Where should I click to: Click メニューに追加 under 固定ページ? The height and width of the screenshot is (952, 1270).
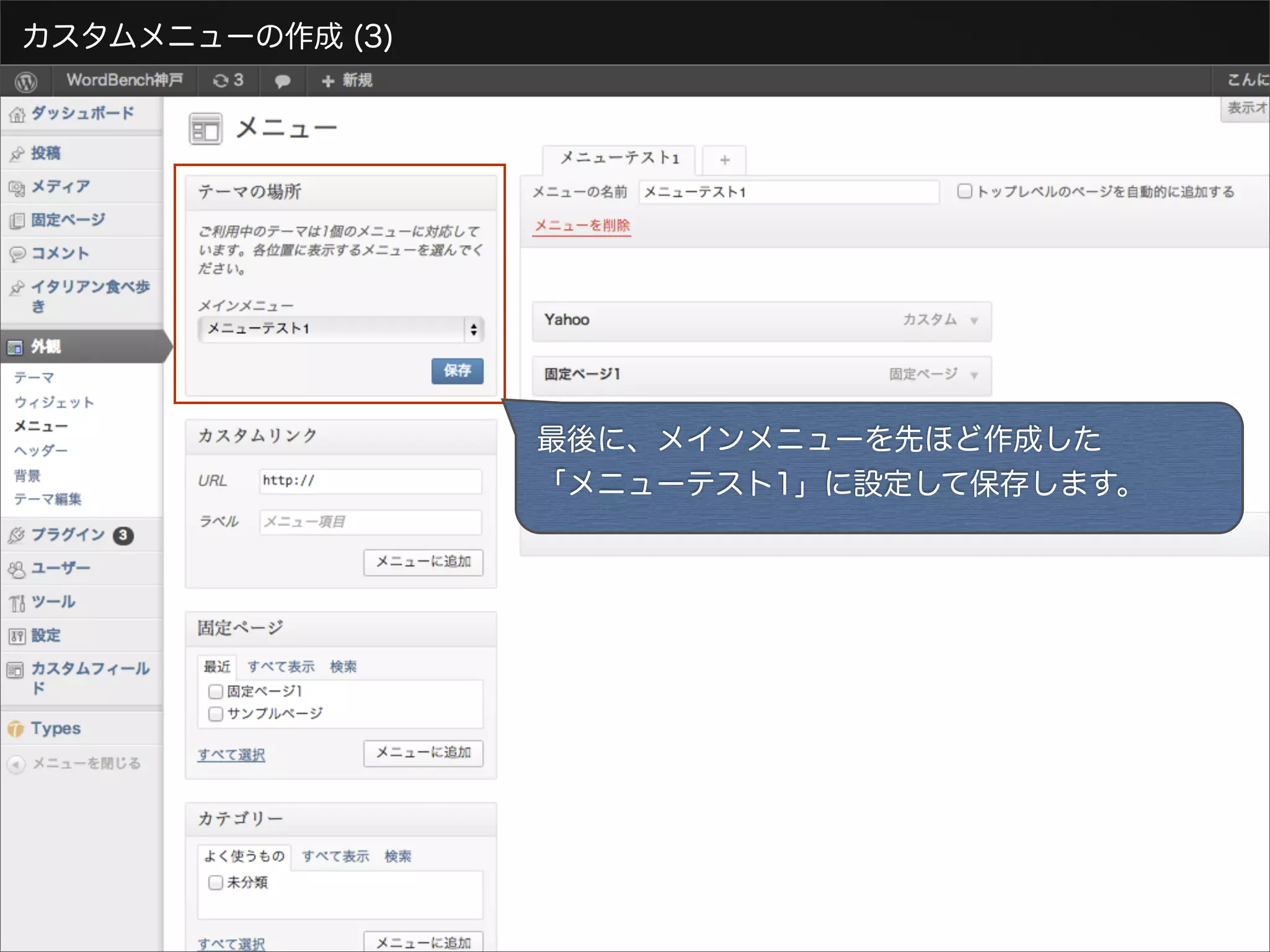click(x=423, y=753)
